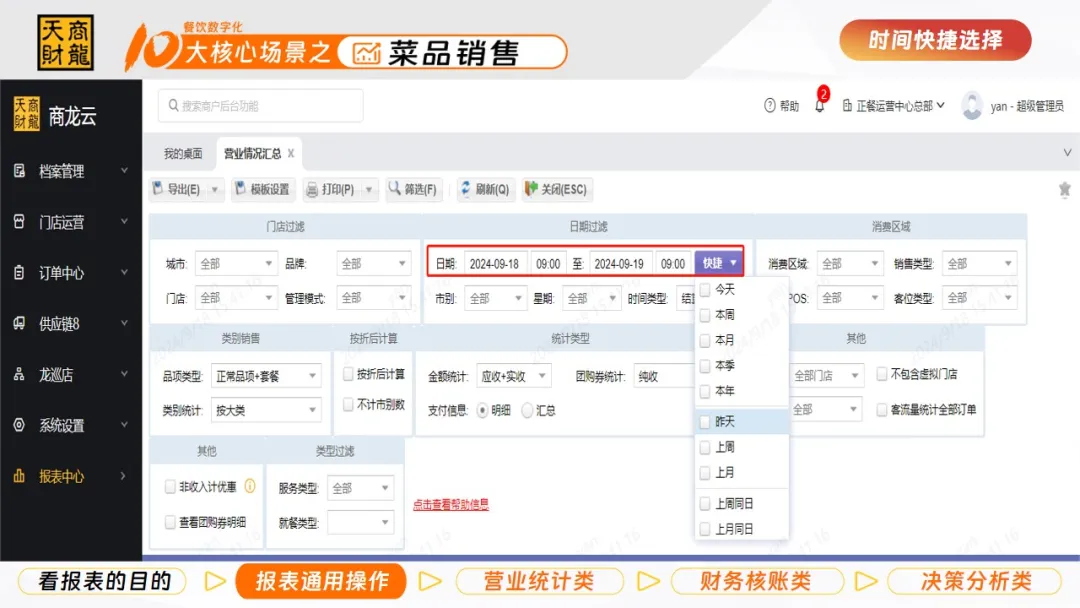This screenshot has width=1080, height=608.
Task: Switch to the 我的桌面 tab
Action: [183, 154]
